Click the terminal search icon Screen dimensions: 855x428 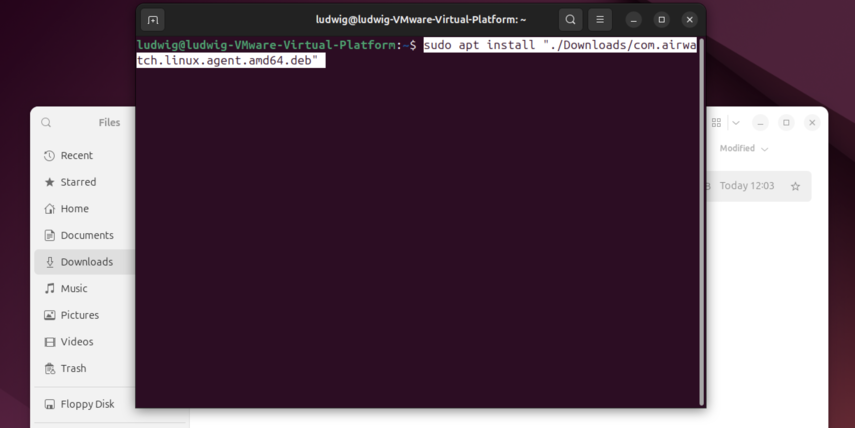pos(570,20)
